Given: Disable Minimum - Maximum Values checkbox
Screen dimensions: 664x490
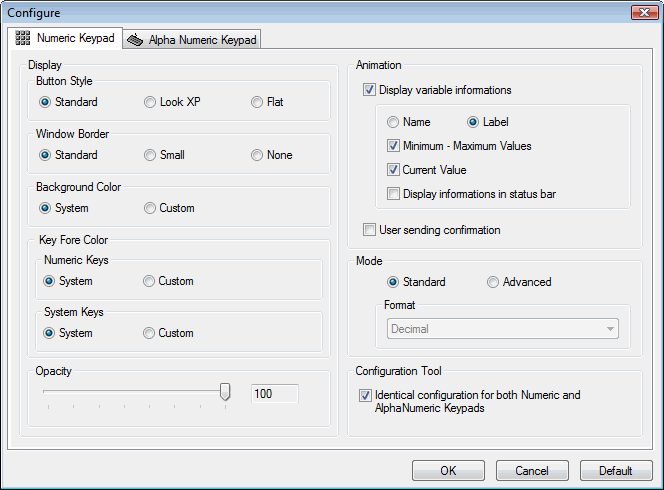Looking at the screenshot, I should (394, 146).
